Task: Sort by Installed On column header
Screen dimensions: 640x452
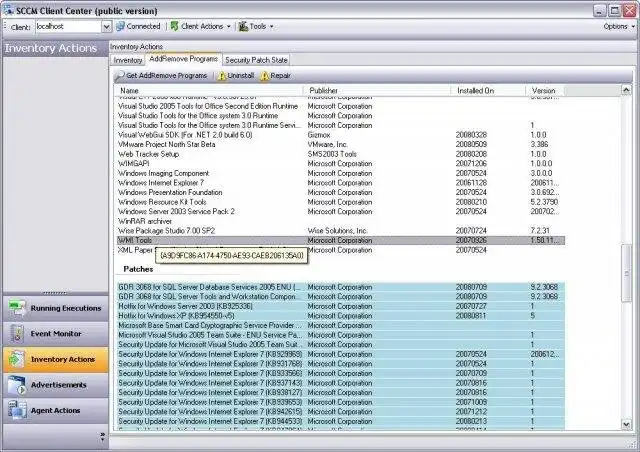Action: click(488, 90)
